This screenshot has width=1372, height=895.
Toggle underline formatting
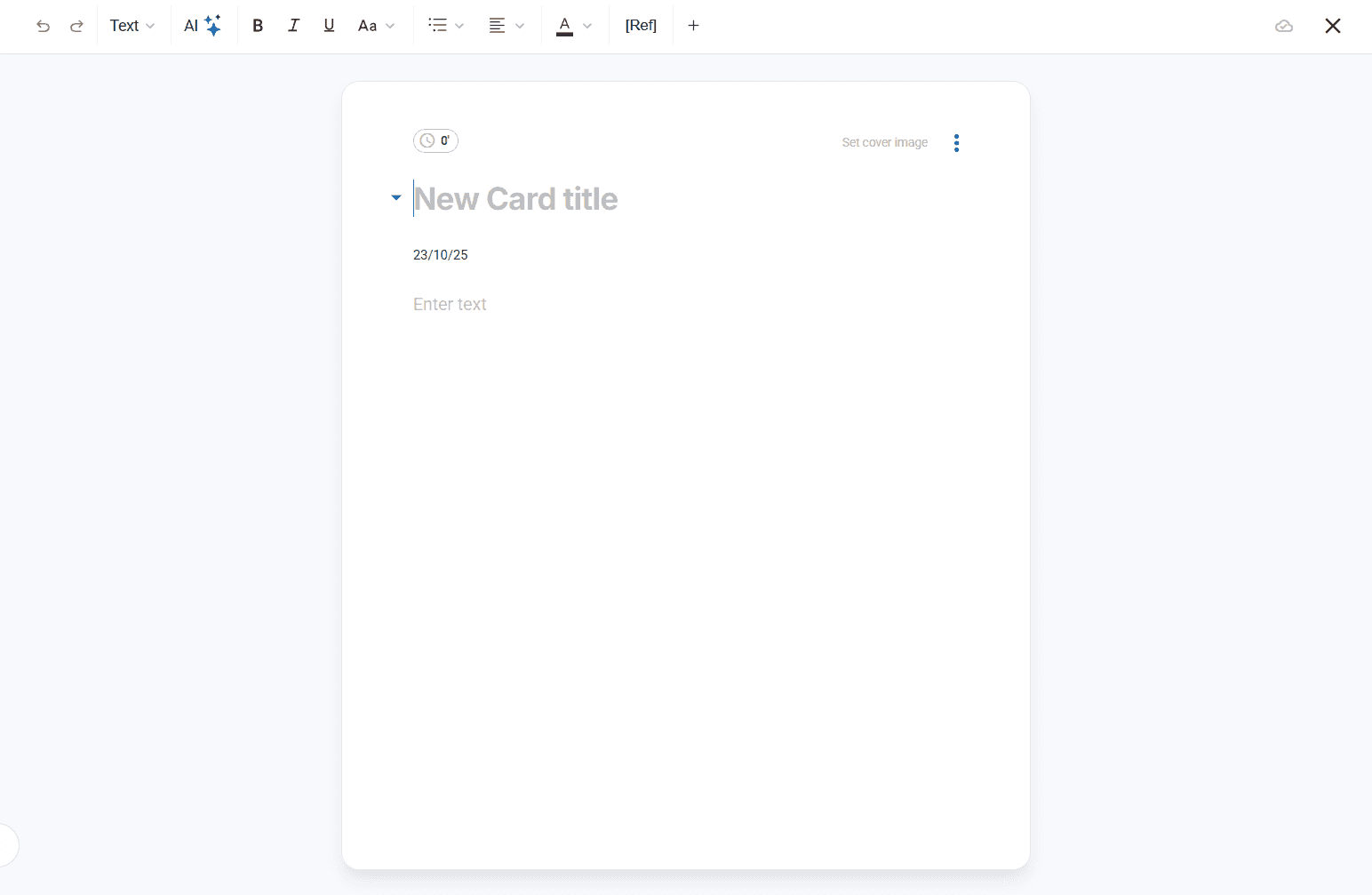329,26
